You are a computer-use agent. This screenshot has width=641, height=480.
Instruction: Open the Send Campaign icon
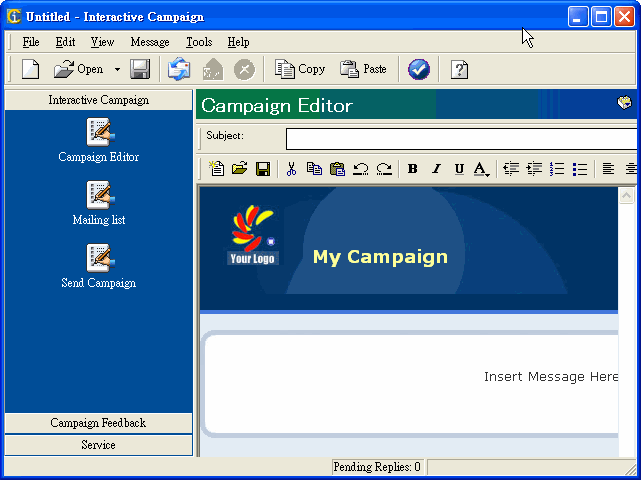pos(101,258)
